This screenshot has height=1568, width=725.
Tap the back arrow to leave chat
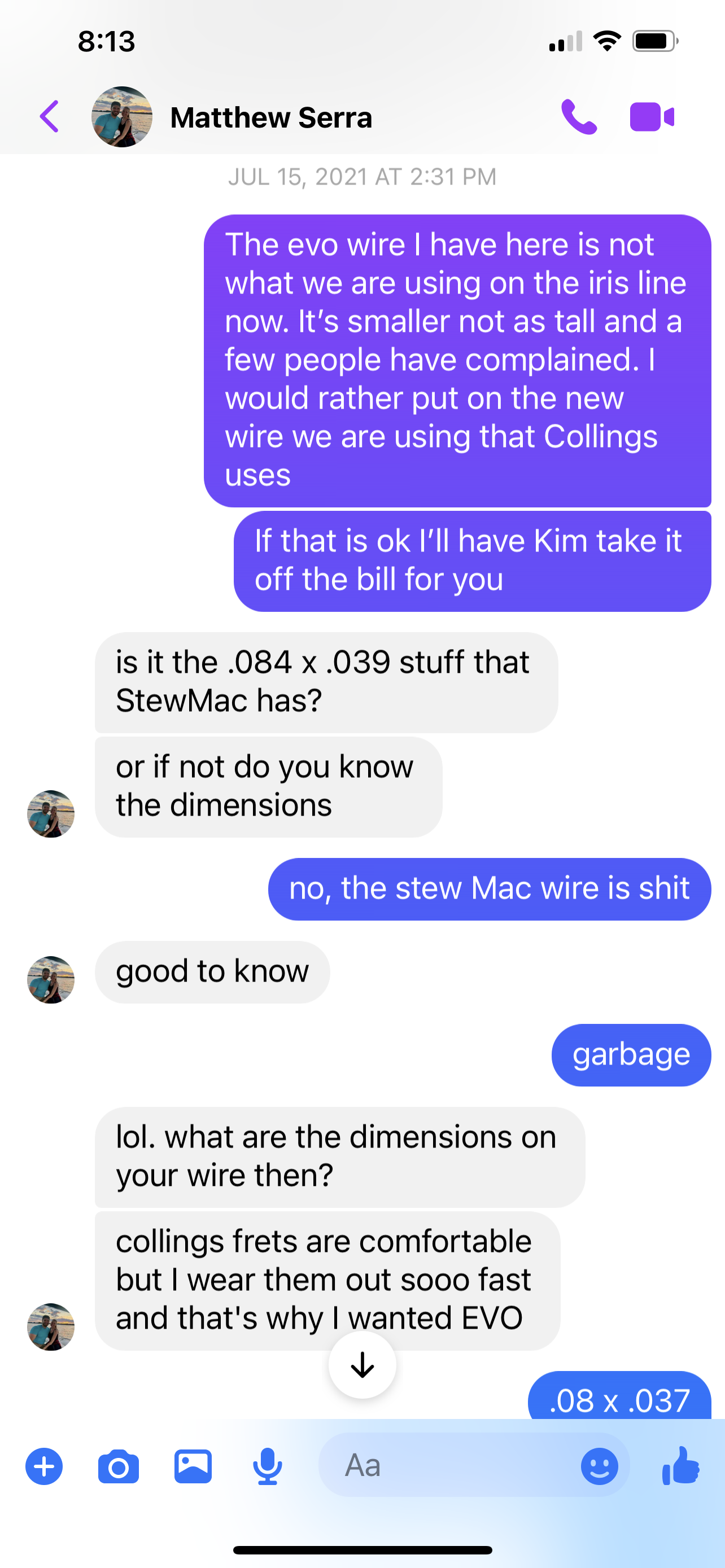tap(49, 116)
